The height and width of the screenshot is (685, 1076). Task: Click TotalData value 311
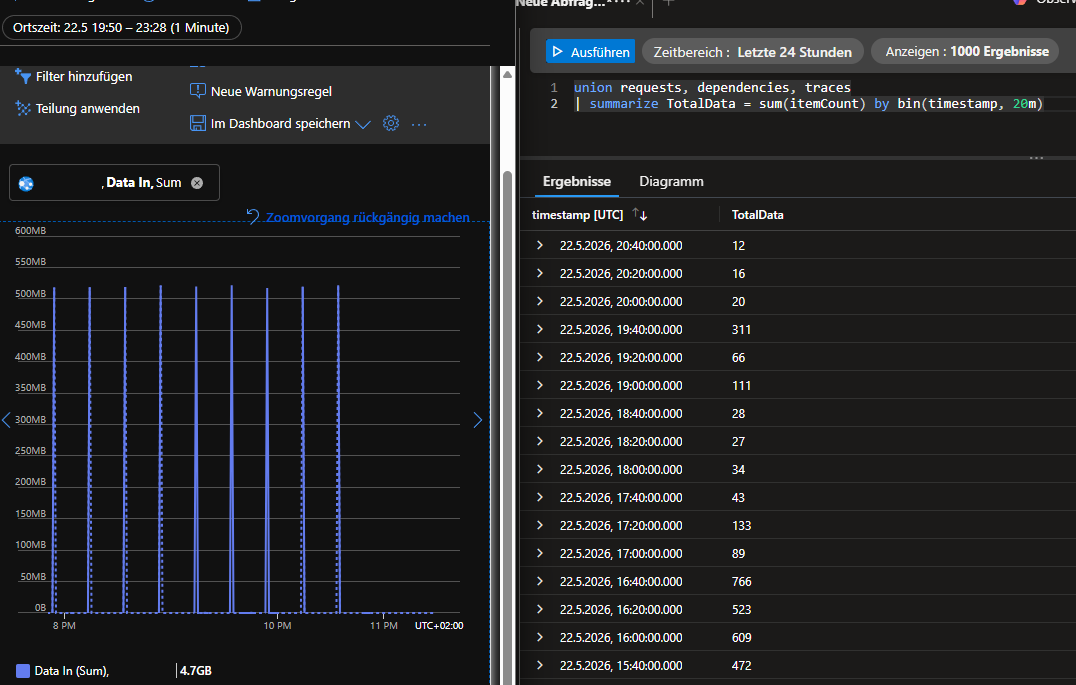coord(741,329)
